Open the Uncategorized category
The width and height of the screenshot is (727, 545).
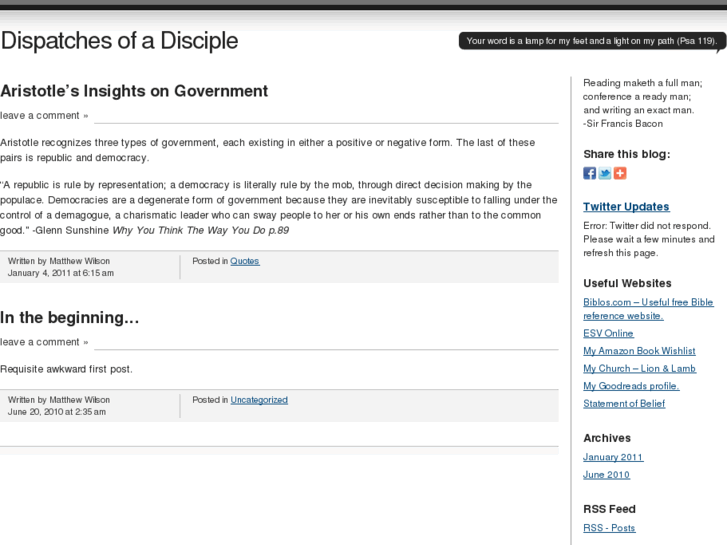tap(259, 400)
